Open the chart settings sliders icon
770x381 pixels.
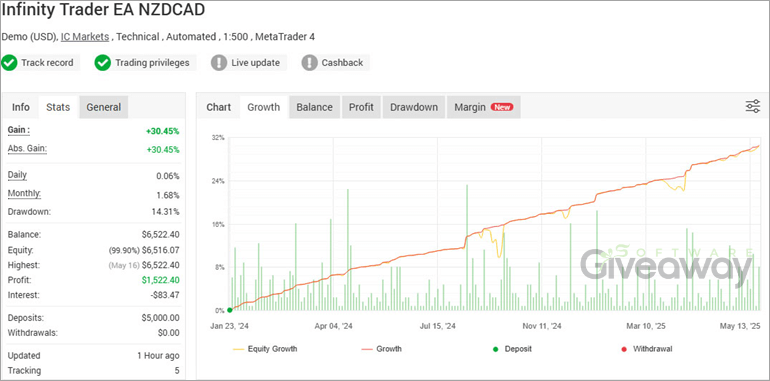(x=753, y=106)
